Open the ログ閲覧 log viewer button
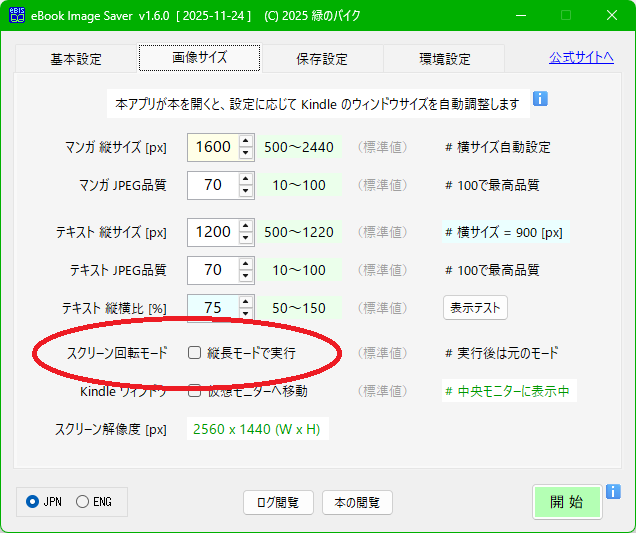 pyautogui.click(x=278, y=502)
